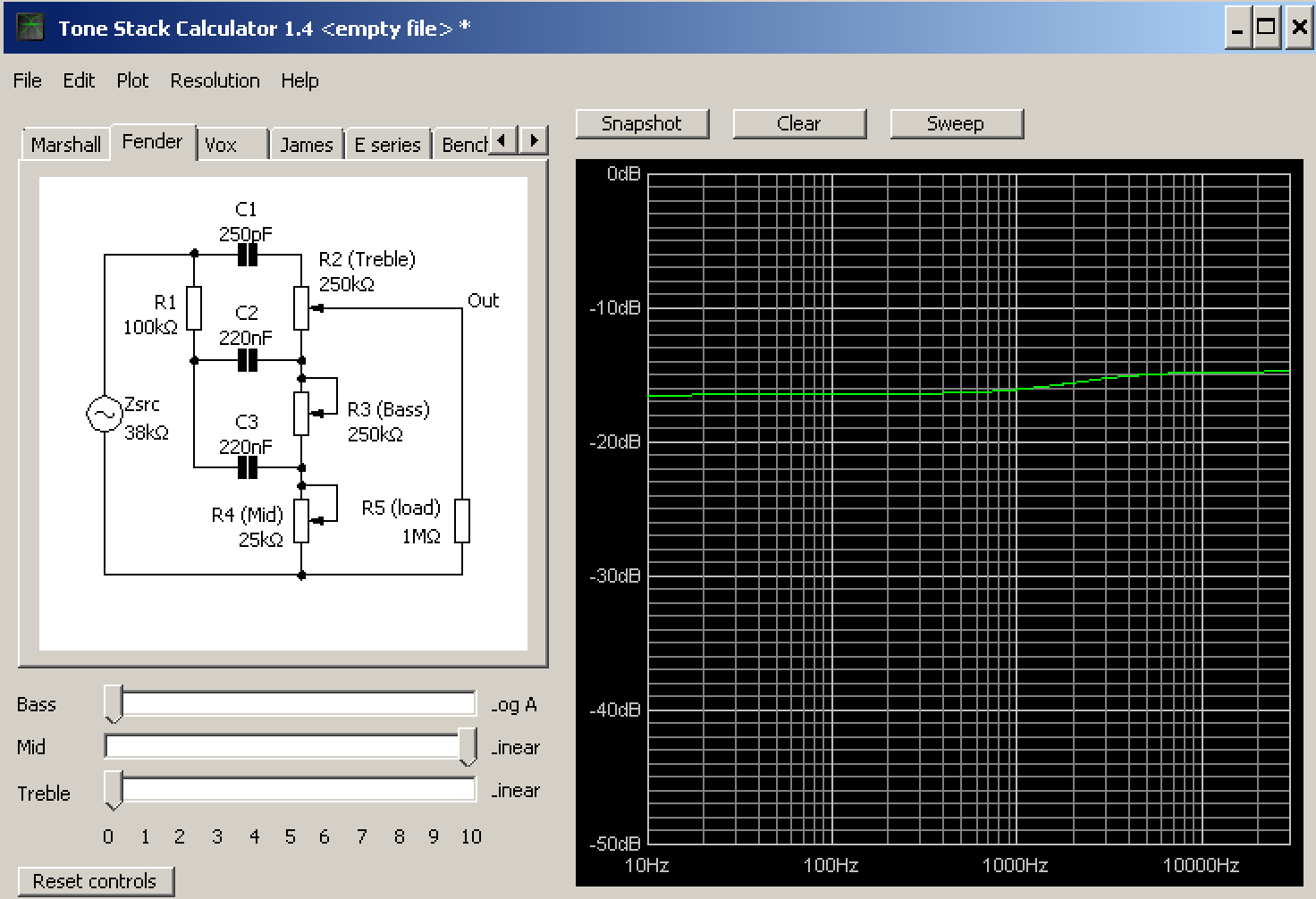
Task: Click the C1 250pF capacitor symbol
Action: (248, 256)
